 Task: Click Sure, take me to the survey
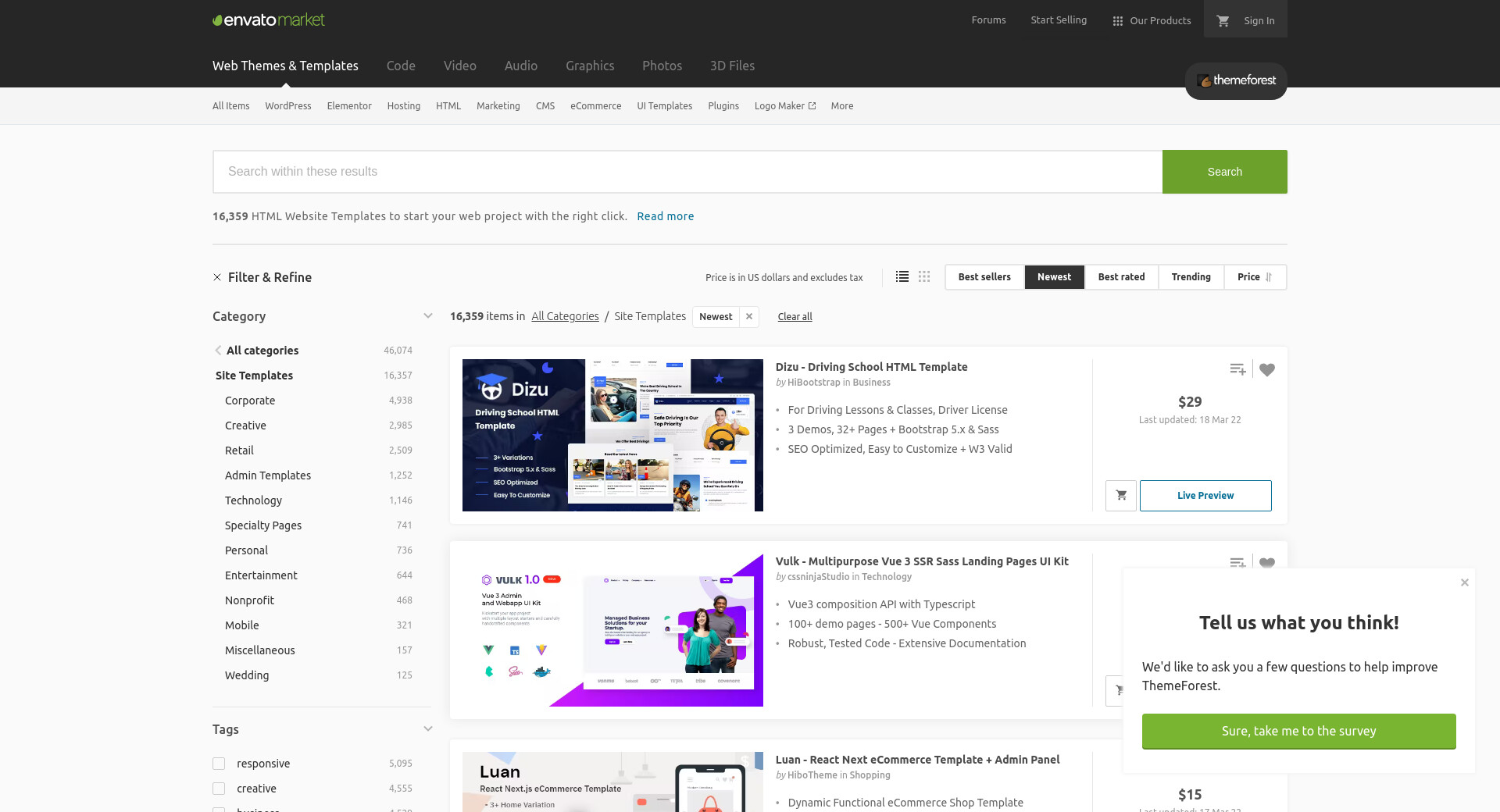(1298, 732)
